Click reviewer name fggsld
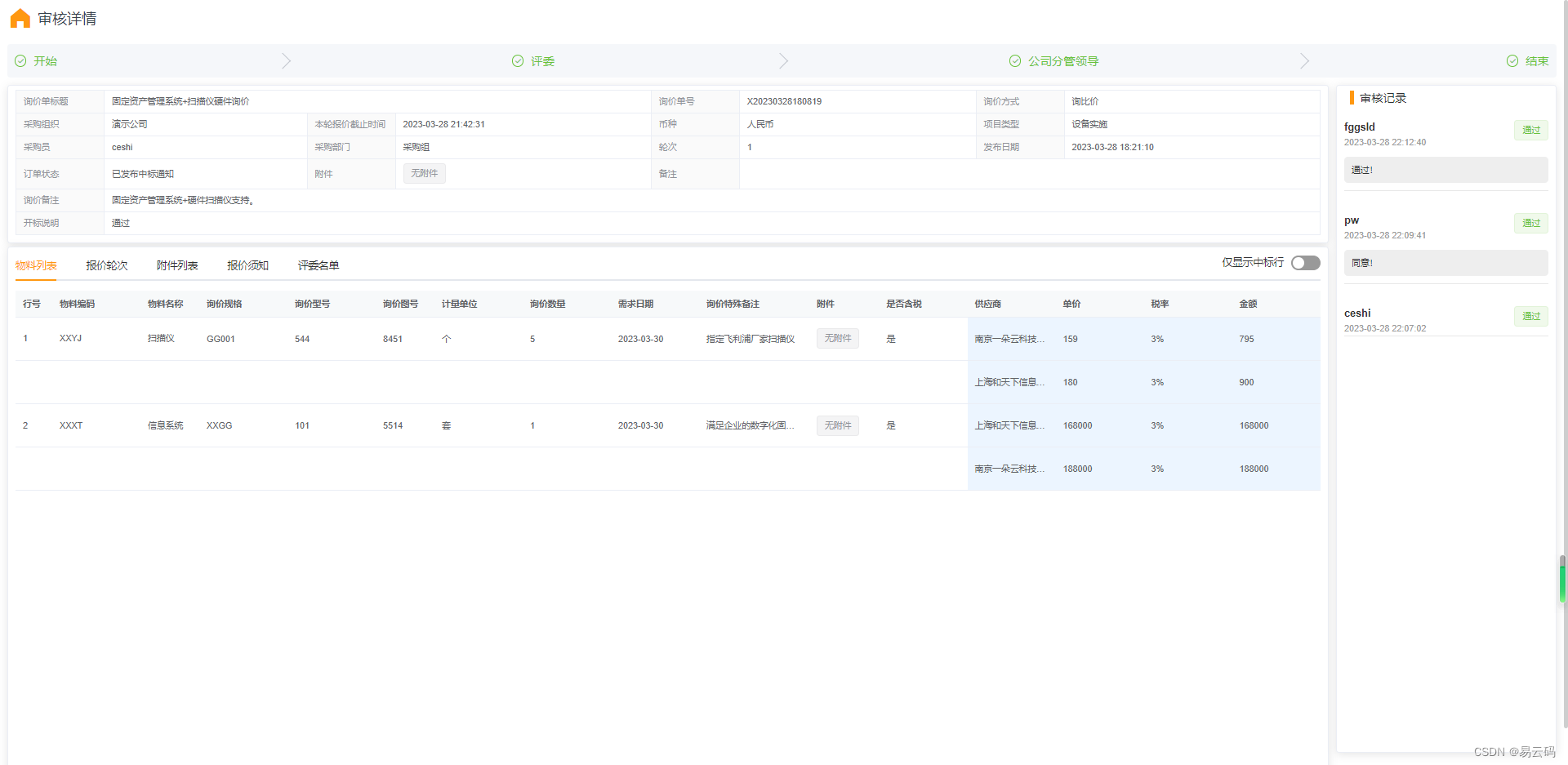This screenshot has width=1568, height=765. [x=1360, y=127]
